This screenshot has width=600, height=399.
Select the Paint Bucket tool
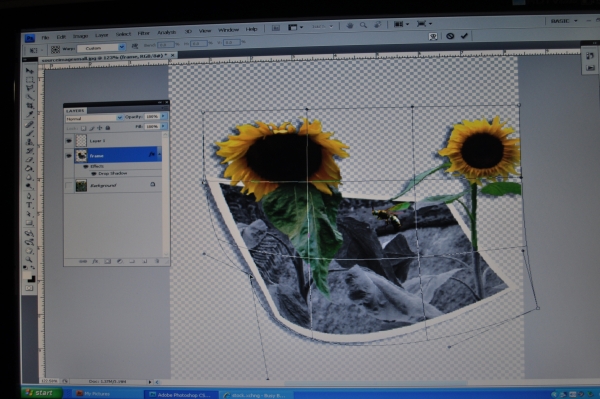[x=29, y=169]
